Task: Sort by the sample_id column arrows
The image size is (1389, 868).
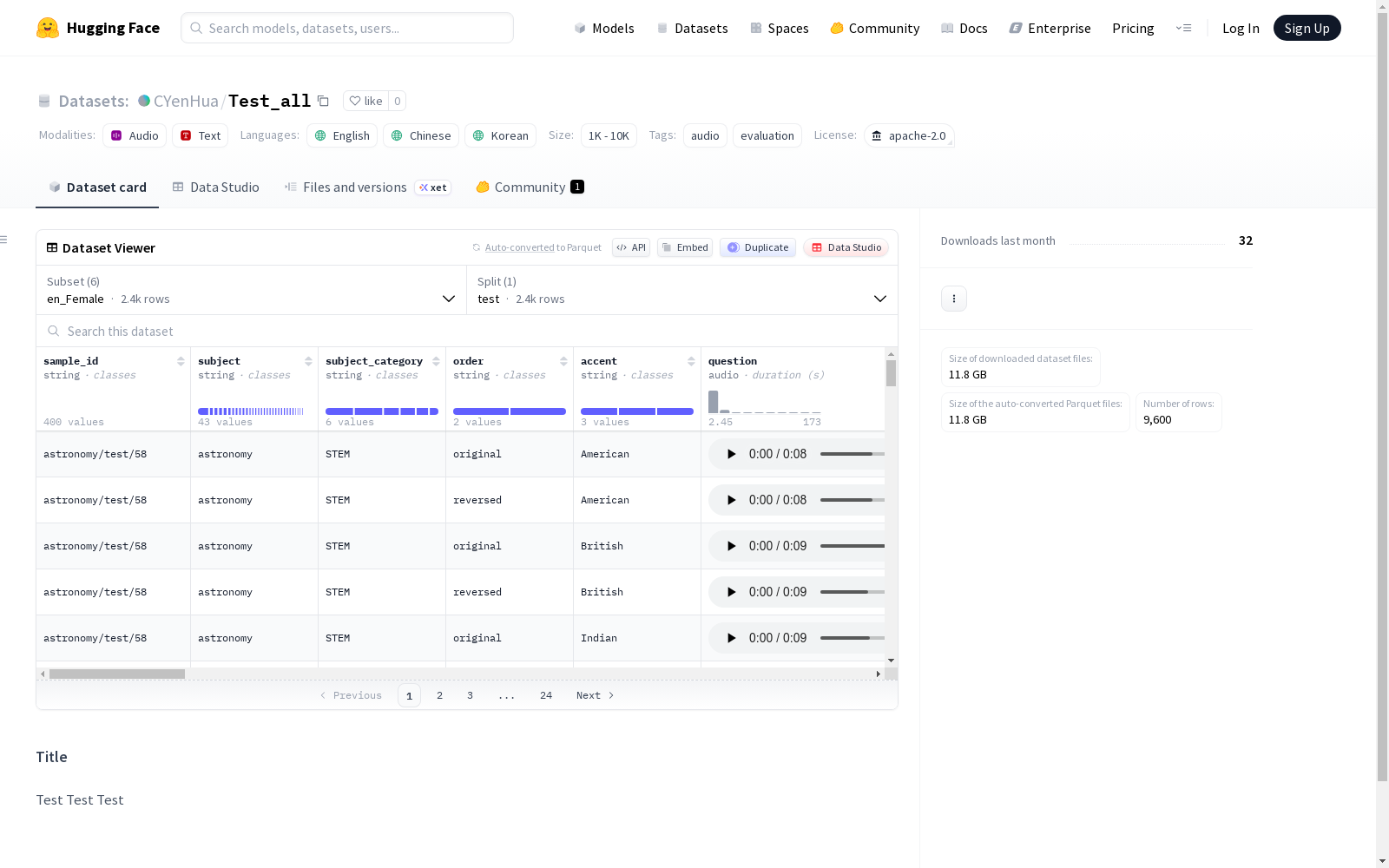Action: click(x=181, y=361)
